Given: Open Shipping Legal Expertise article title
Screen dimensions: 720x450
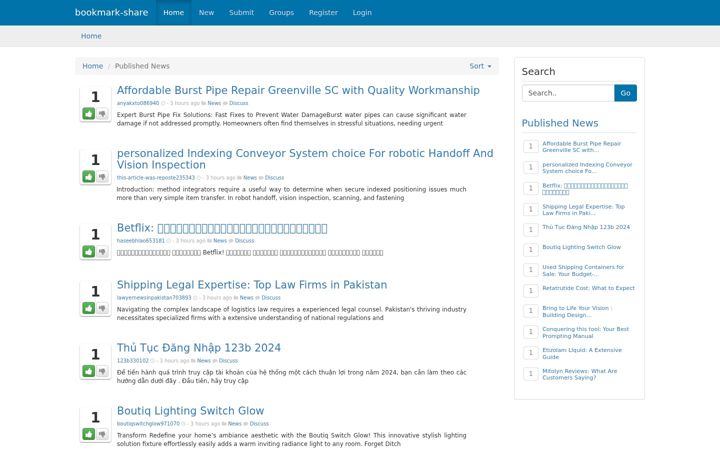Looking at the screenshot, I should 252,285.
